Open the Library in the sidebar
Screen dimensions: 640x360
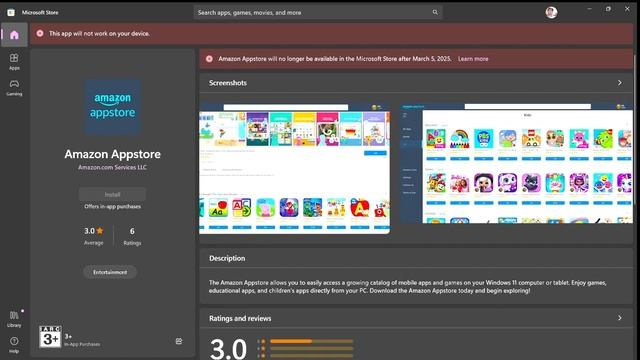(14, 319)
